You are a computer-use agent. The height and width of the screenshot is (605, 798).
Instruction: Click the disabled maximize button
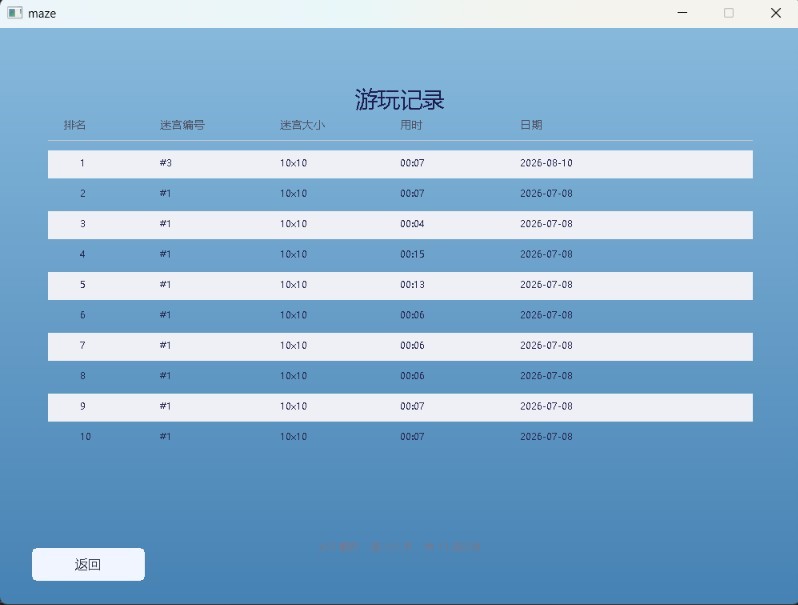[x=729, y=13]
